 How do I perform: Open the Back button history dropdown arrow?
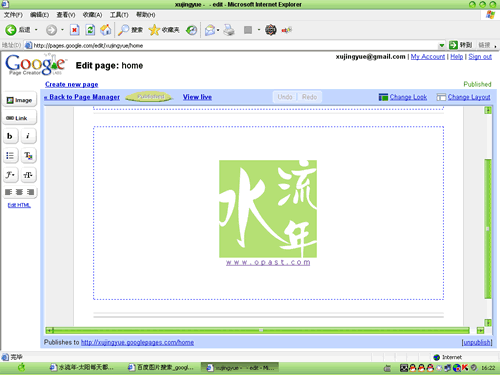click(x=36, y=30)
